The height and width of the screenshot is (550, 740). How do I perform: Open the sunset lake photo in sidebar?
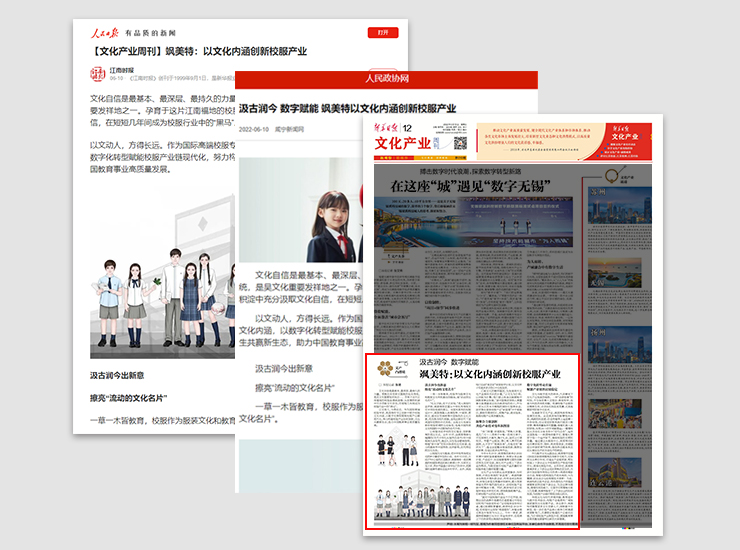point(615,272)
